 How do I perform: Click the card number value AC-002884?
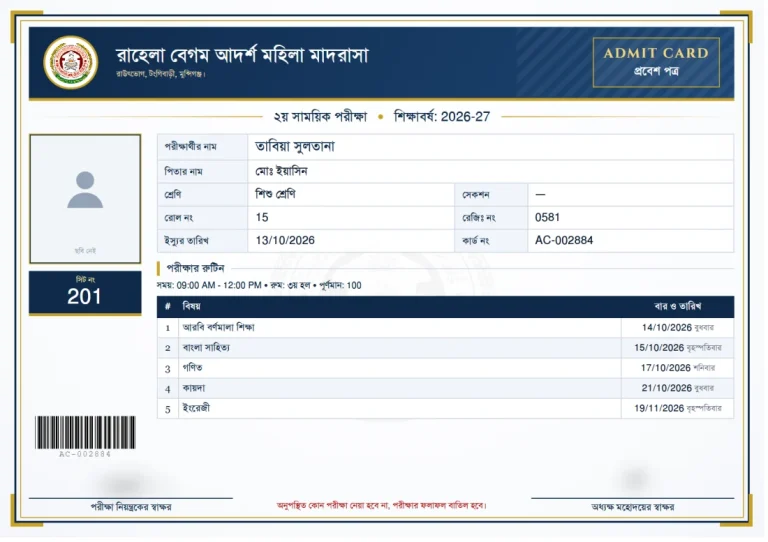click(564, 240)
